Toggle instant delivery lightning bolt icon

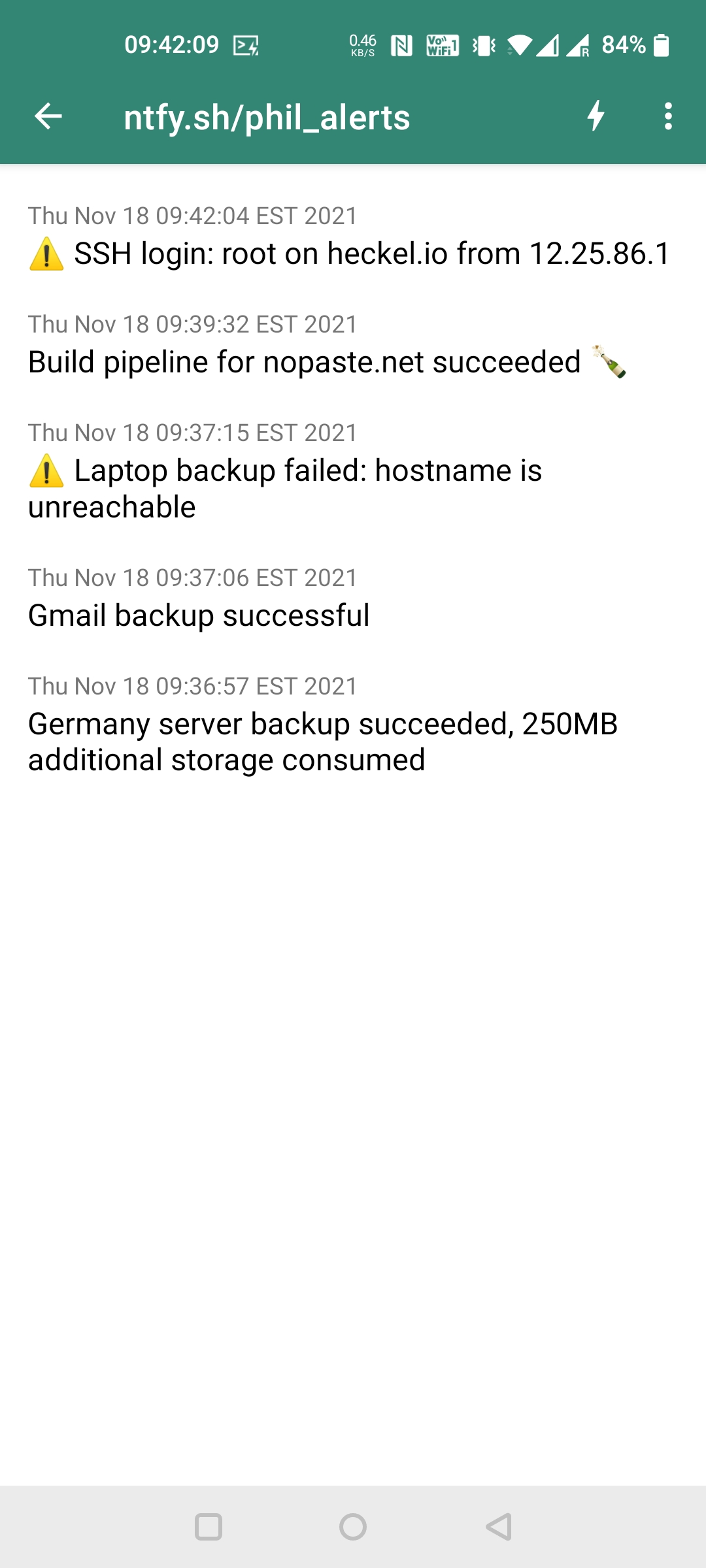click(596, 116)
